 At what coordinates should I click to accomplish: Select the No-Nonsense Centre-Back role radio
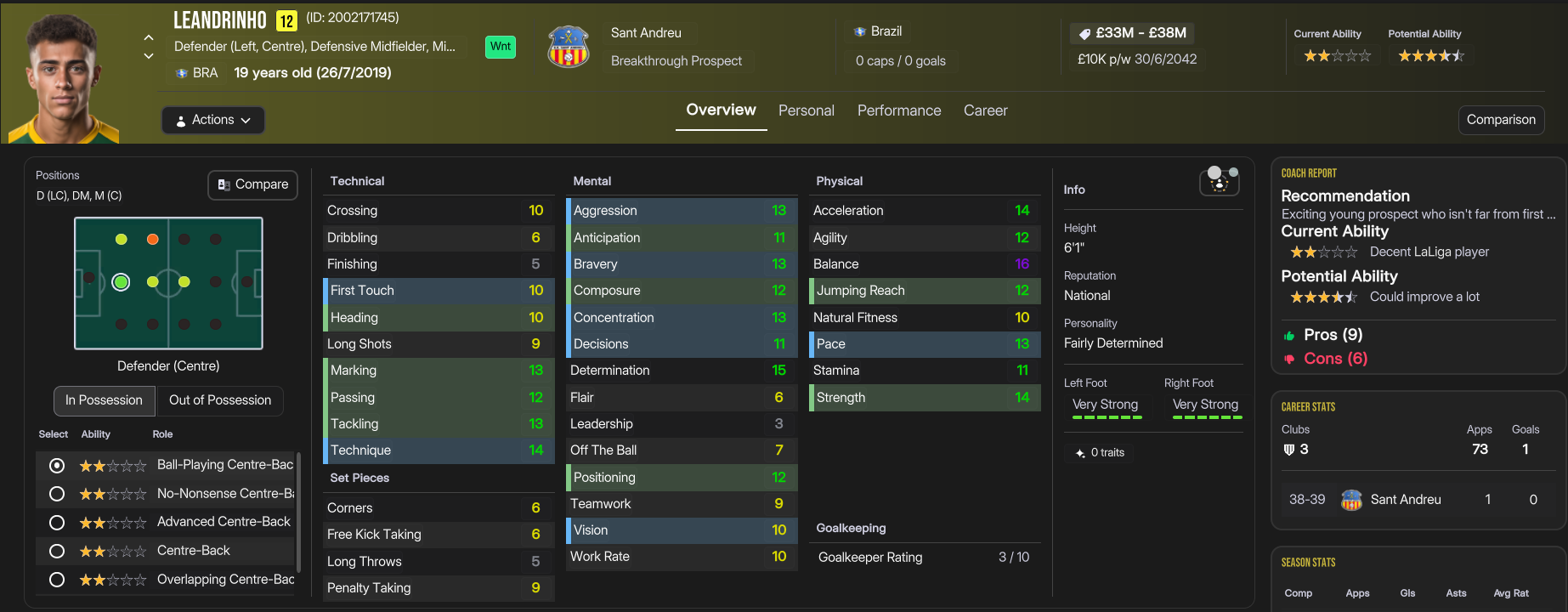click(57, 494)
